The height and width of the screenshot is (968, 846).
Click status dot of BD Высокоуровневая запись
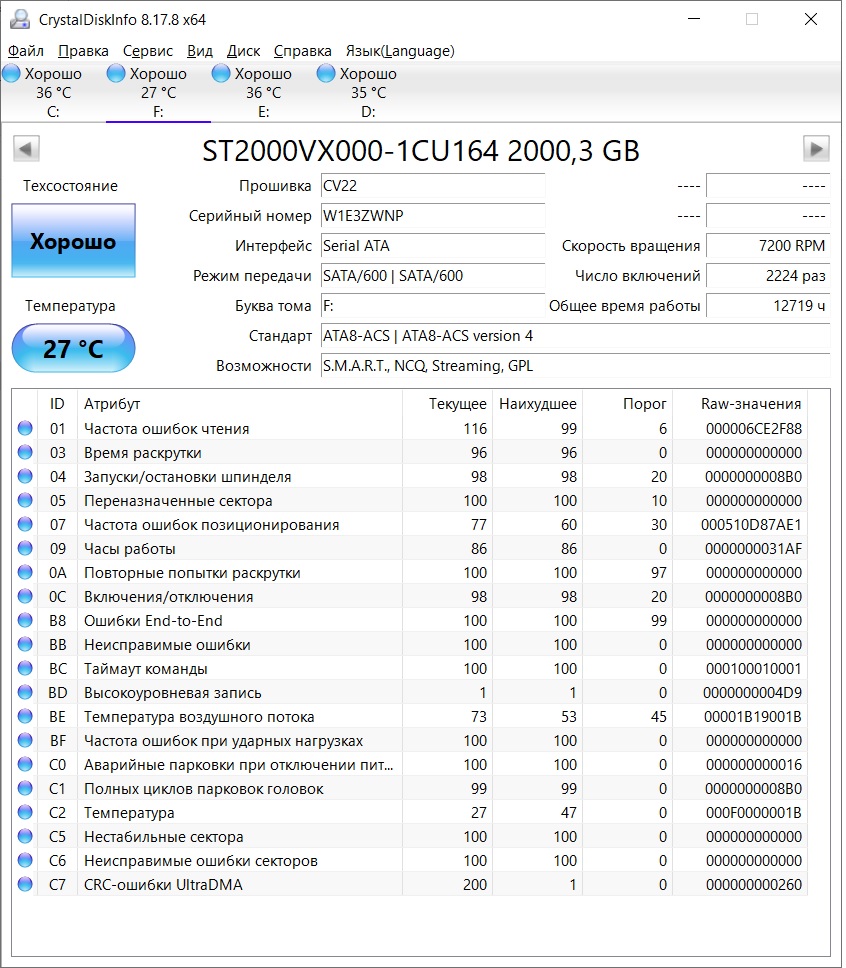(x=25, y=692)
